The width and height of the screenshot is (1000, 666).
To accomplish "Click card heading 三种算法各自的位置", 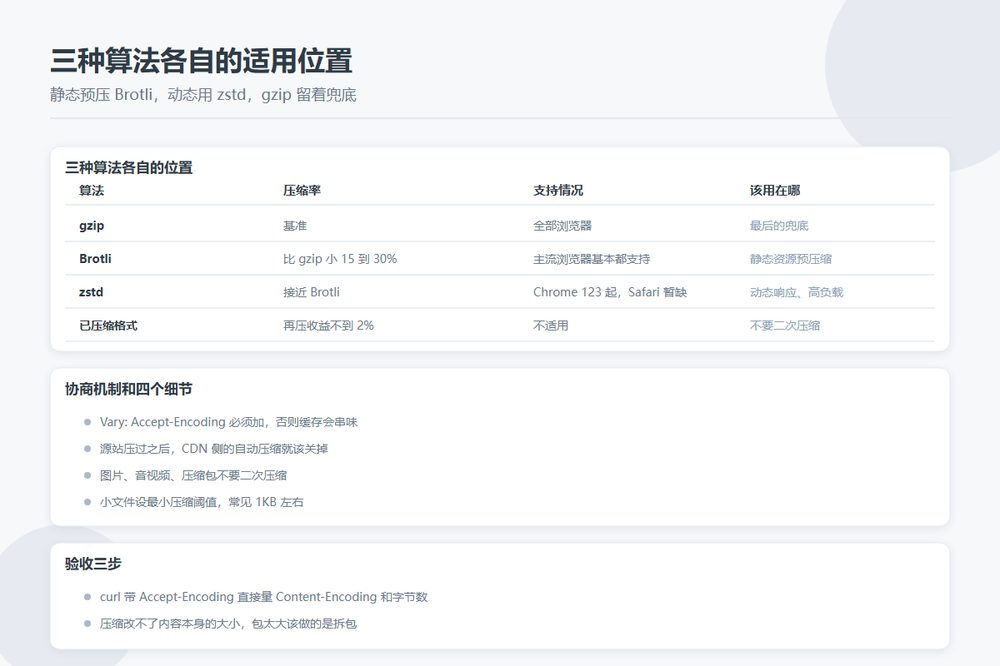I will click(129, 168).
